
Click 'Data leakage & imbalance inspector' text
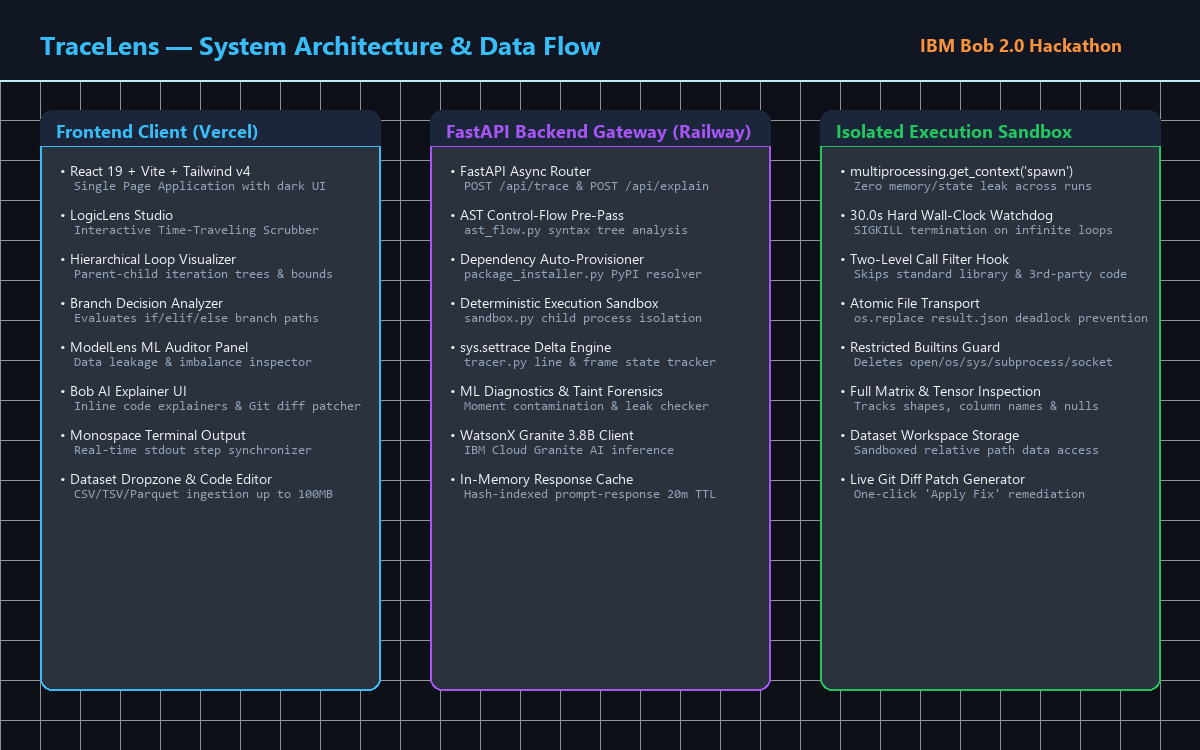193,362
